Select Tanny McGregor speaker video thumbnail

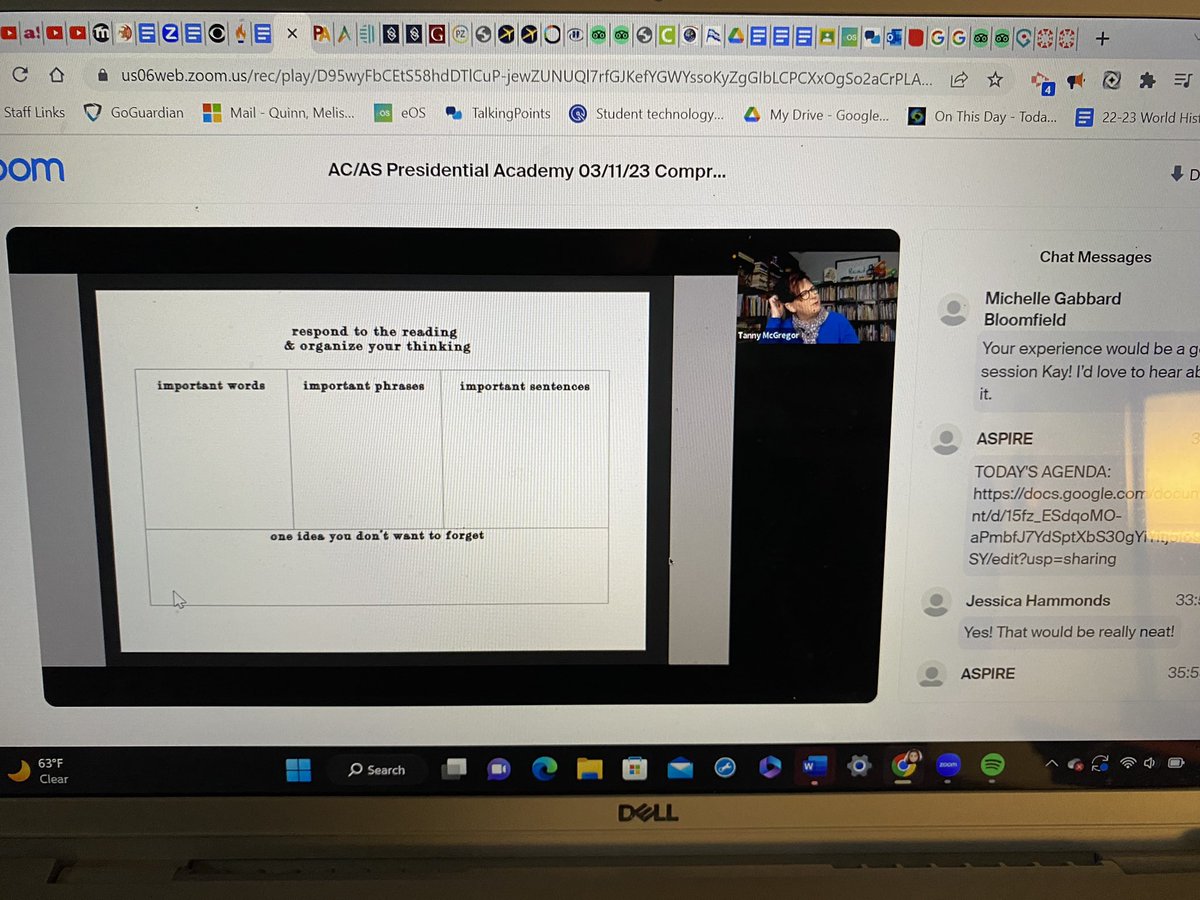[x=817, y=297]
